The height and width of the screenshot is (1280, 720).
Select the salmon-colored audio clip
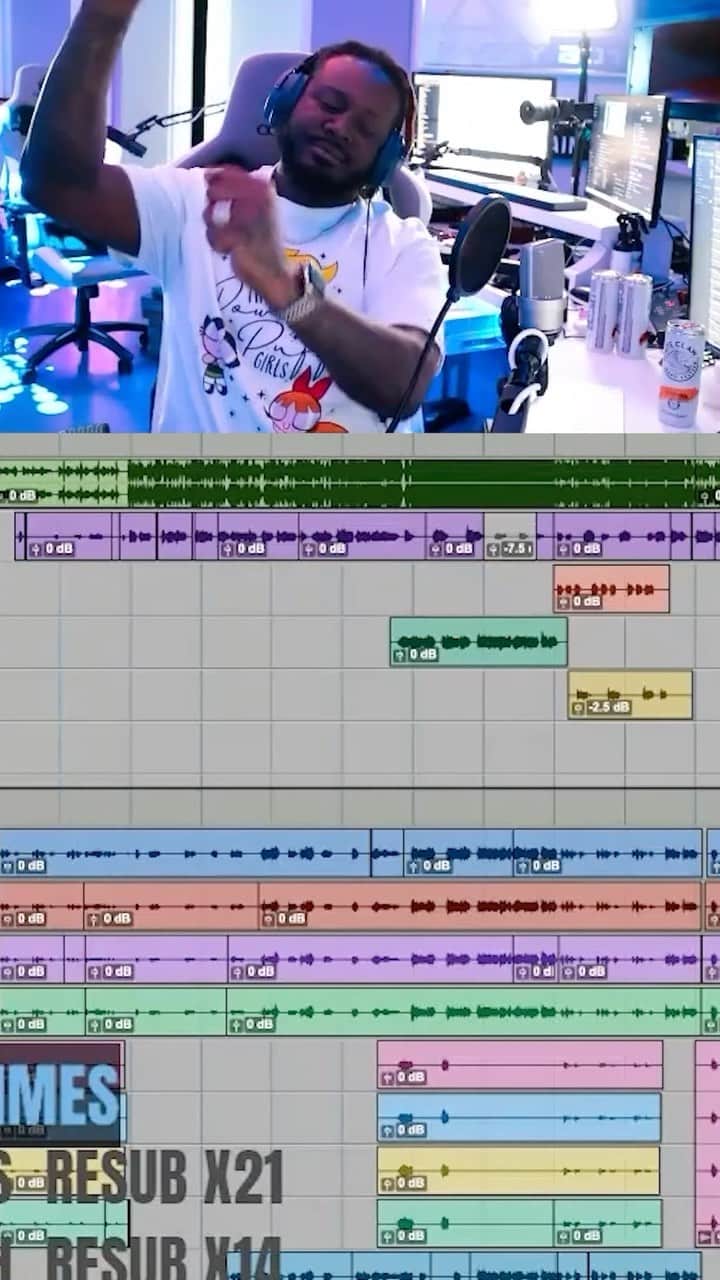[x=611, y=588]
